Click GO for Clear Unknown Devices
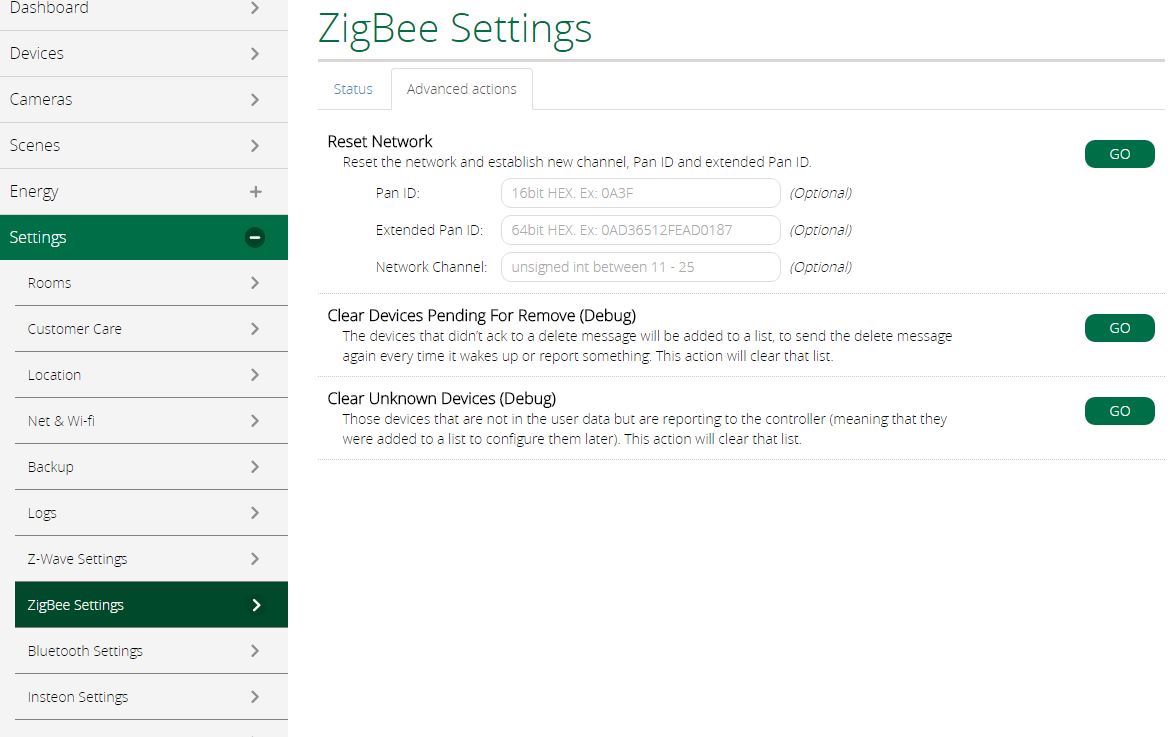This screenshot has height=737, width=1174. pos(1119,411)
